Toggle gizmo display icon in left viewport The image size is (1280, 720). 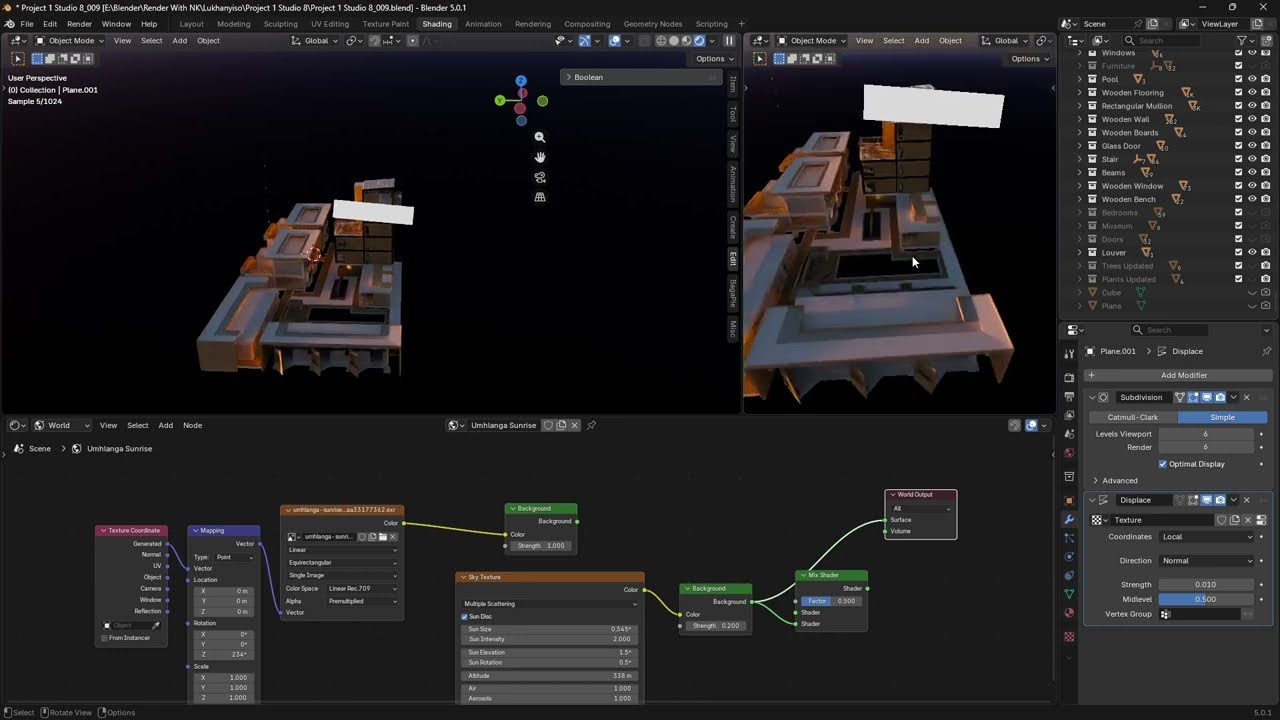pos(585,41)
